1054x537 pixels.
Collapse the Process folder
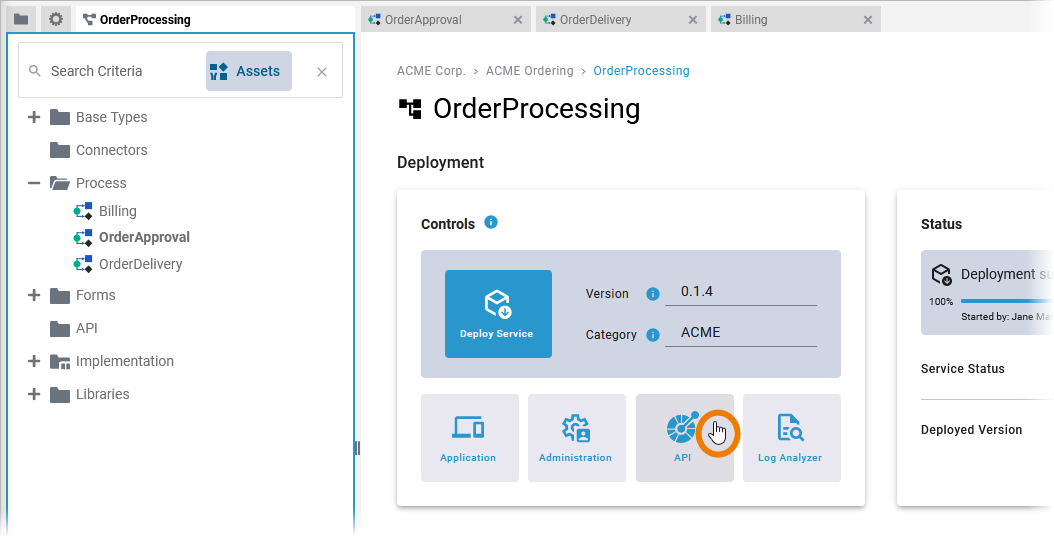pyautogui.click(x=34, y=183)
